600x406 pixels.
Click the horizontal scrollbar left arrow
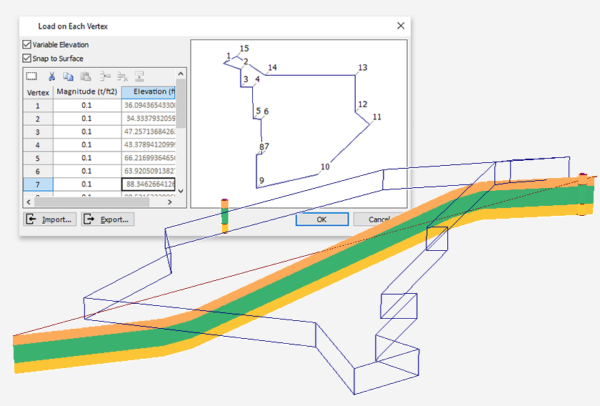[28, 200]
